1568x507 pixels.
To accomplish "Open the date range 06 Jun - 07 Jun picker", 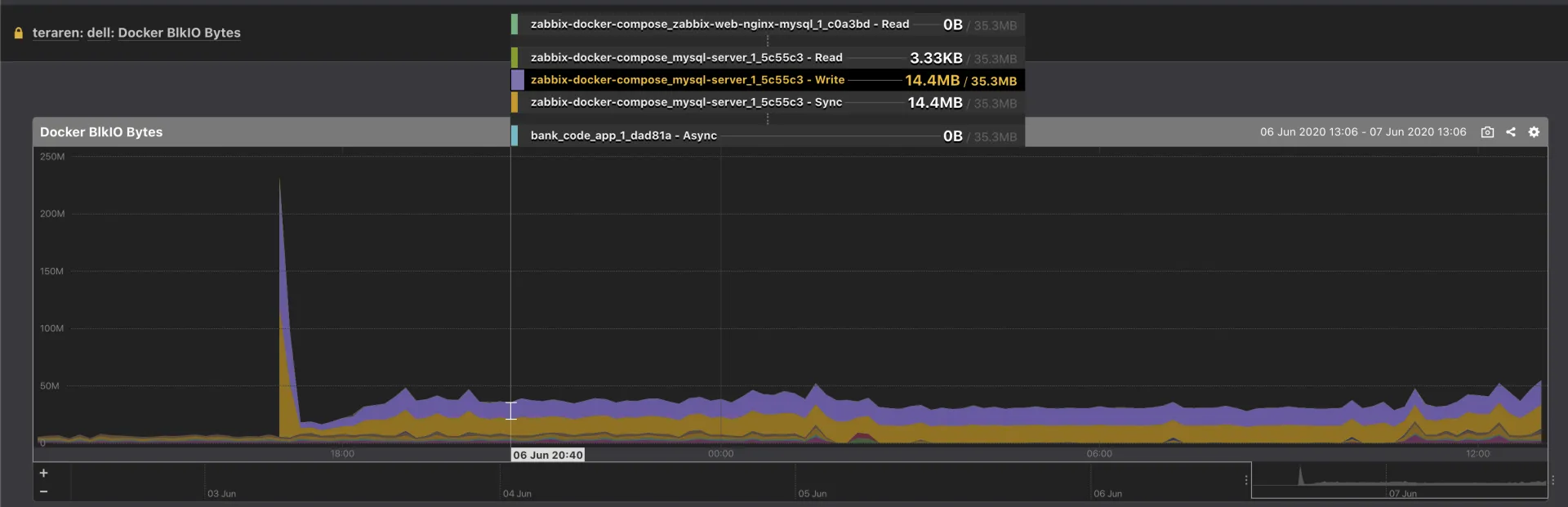I will [1362, 132].
